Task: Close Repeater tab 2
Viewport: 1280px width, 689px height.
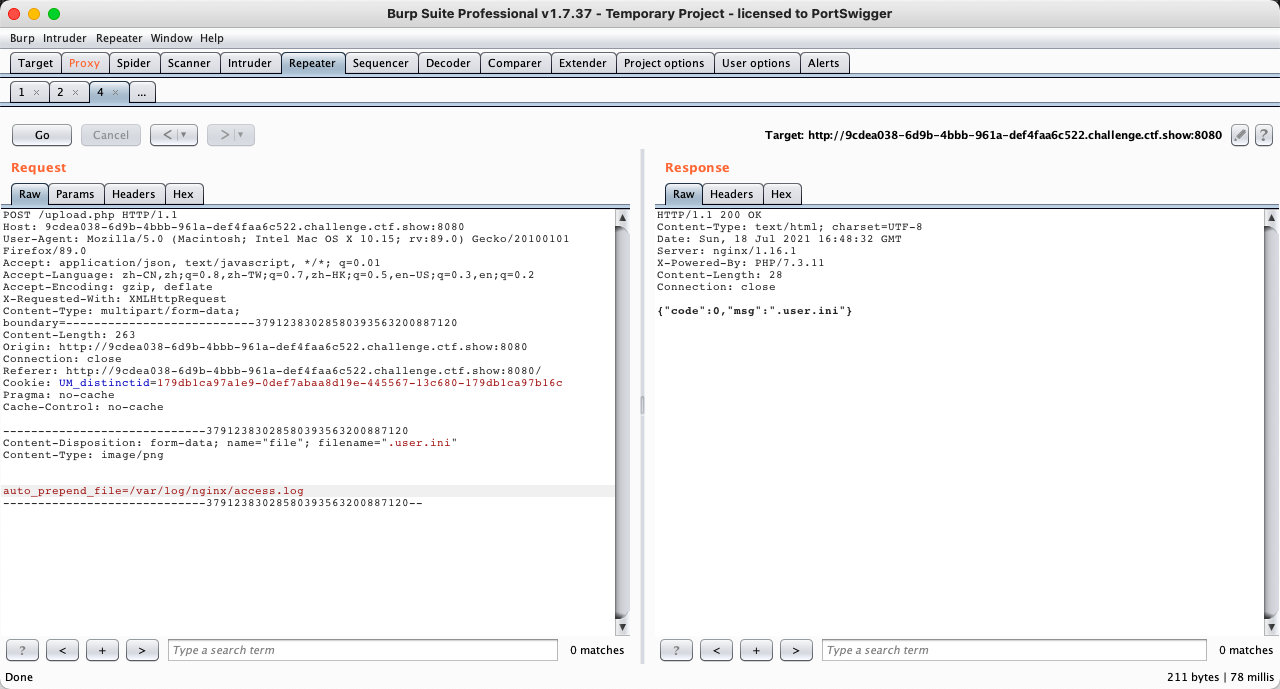Action: click(x=75, y=92)
